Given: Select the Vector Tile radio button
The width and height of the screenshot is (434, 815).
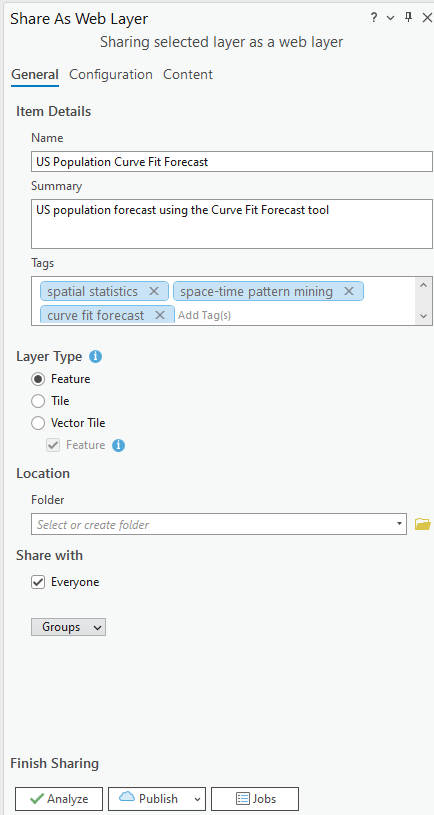Looking at the screenshot, I should point(38,423).
